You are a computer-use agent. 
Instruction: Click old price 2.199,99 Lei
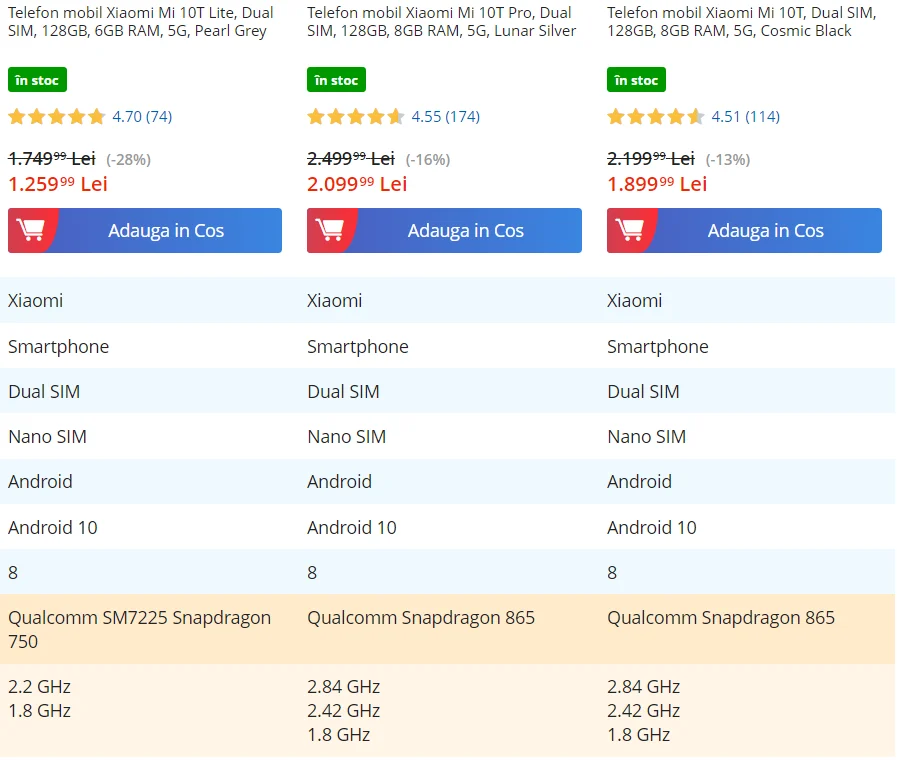coord(651,159)
